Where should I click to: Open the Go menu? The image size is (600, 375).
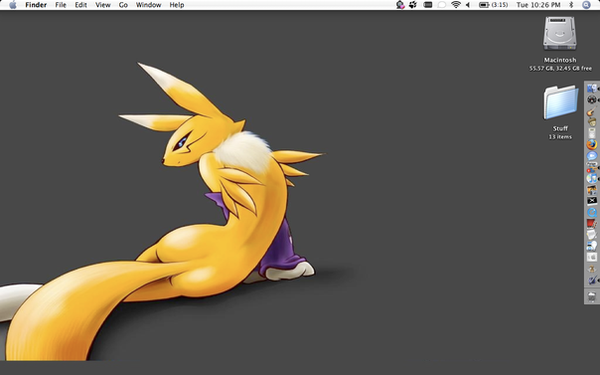tap(123, 5)
